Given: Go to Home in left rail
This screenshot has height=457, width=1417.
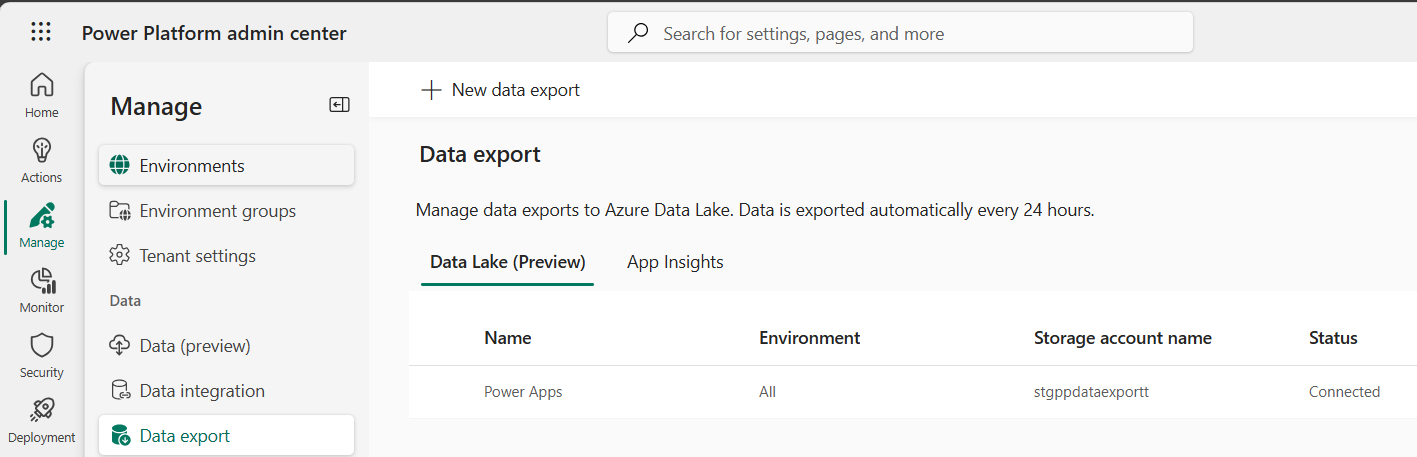Looking at the screenshot, I should [41, 96].
